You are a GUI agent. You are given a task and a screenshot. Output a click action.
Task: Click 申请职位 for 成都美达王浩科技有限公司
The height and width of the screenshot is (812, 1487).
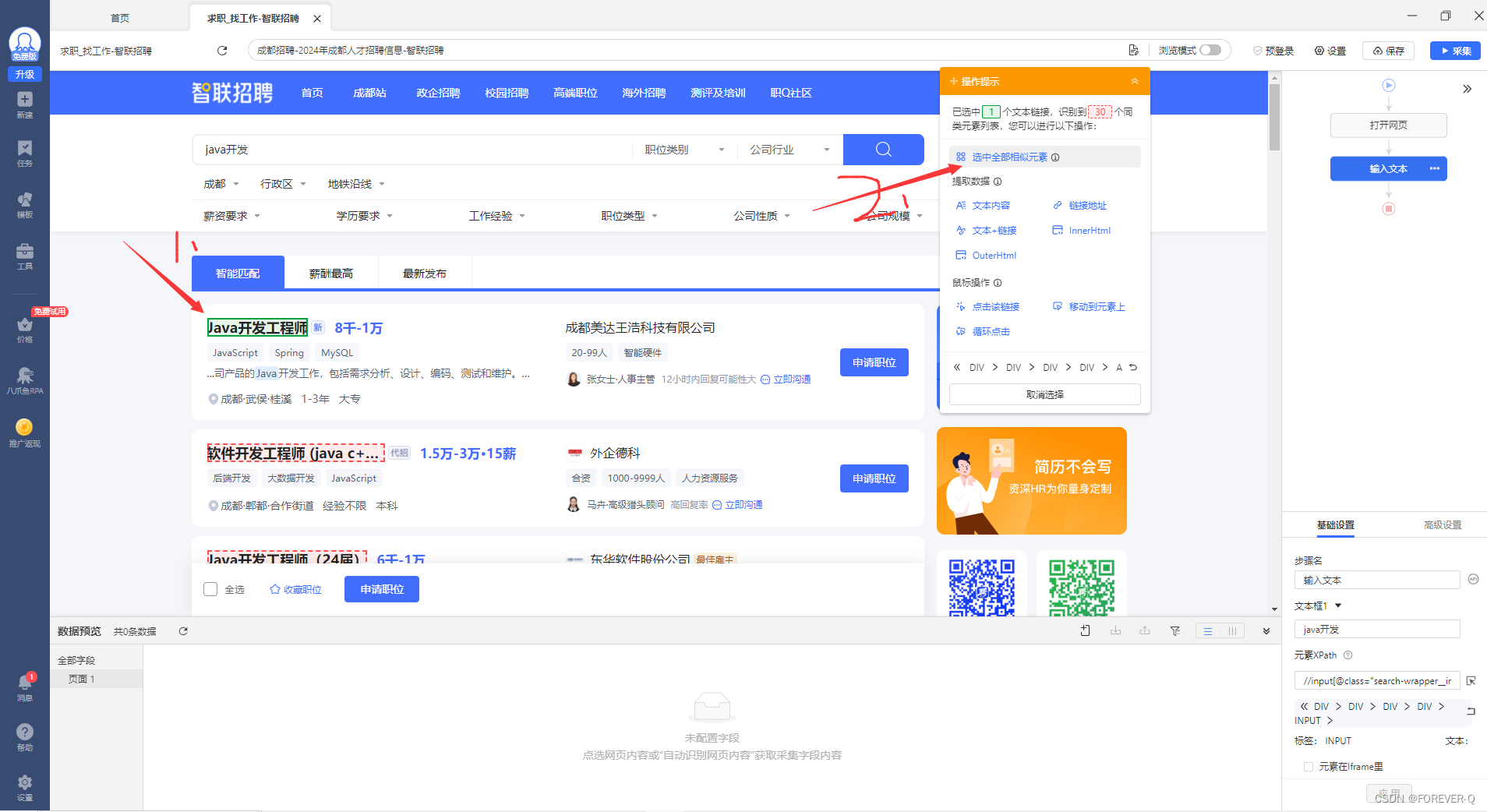874,362
